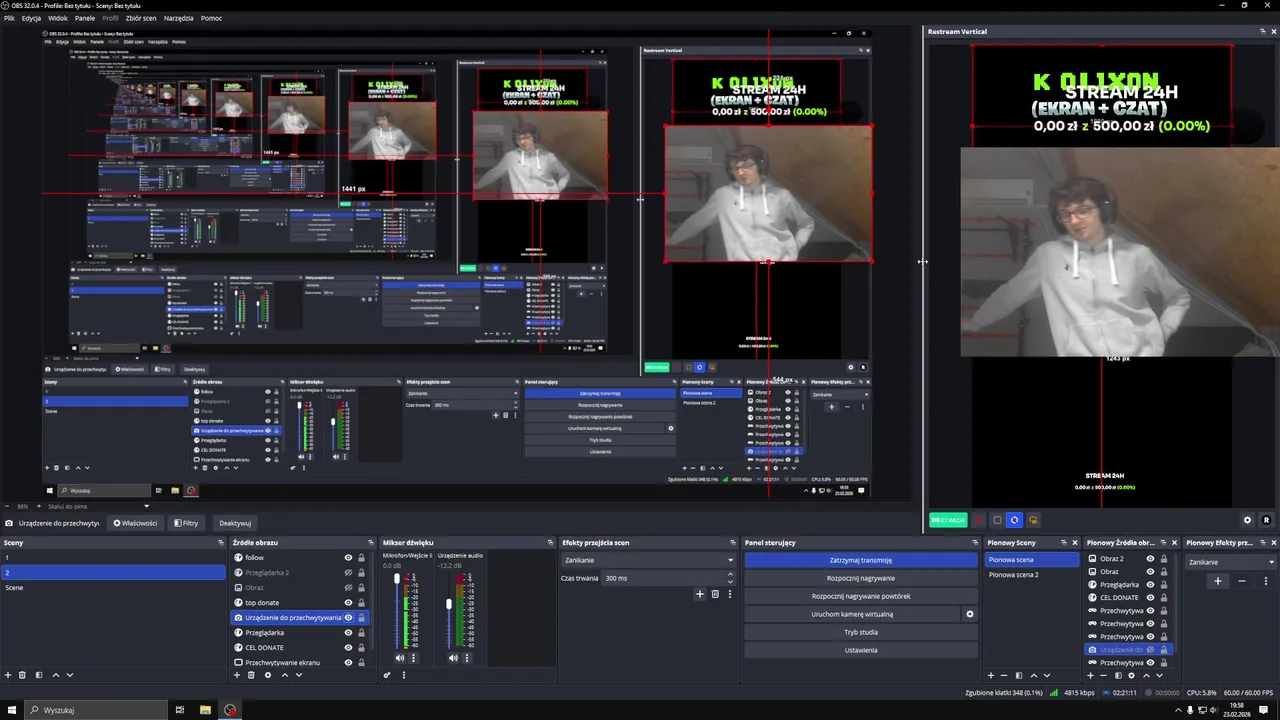
Task: Move scene down in Sceny panel
Action: pos(69,675)
